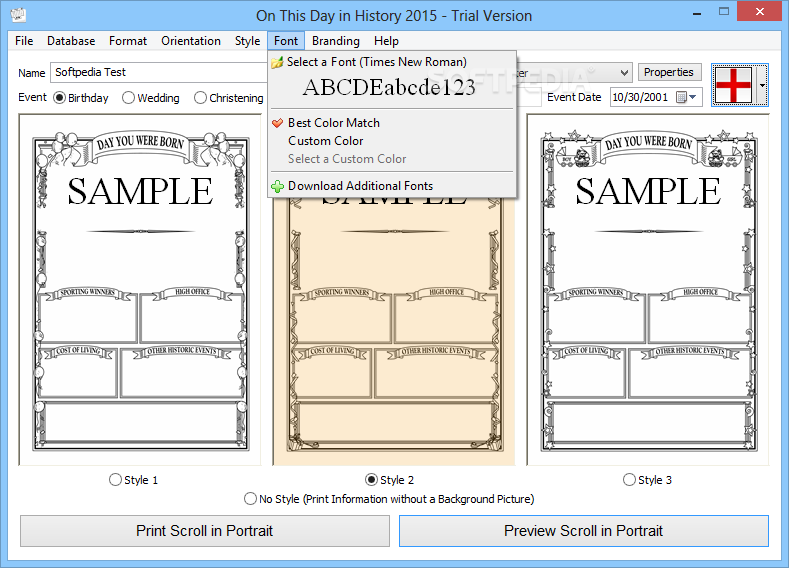789x568 pixels.
Task: Close the On This Day window
Action: tap(759, 12)
